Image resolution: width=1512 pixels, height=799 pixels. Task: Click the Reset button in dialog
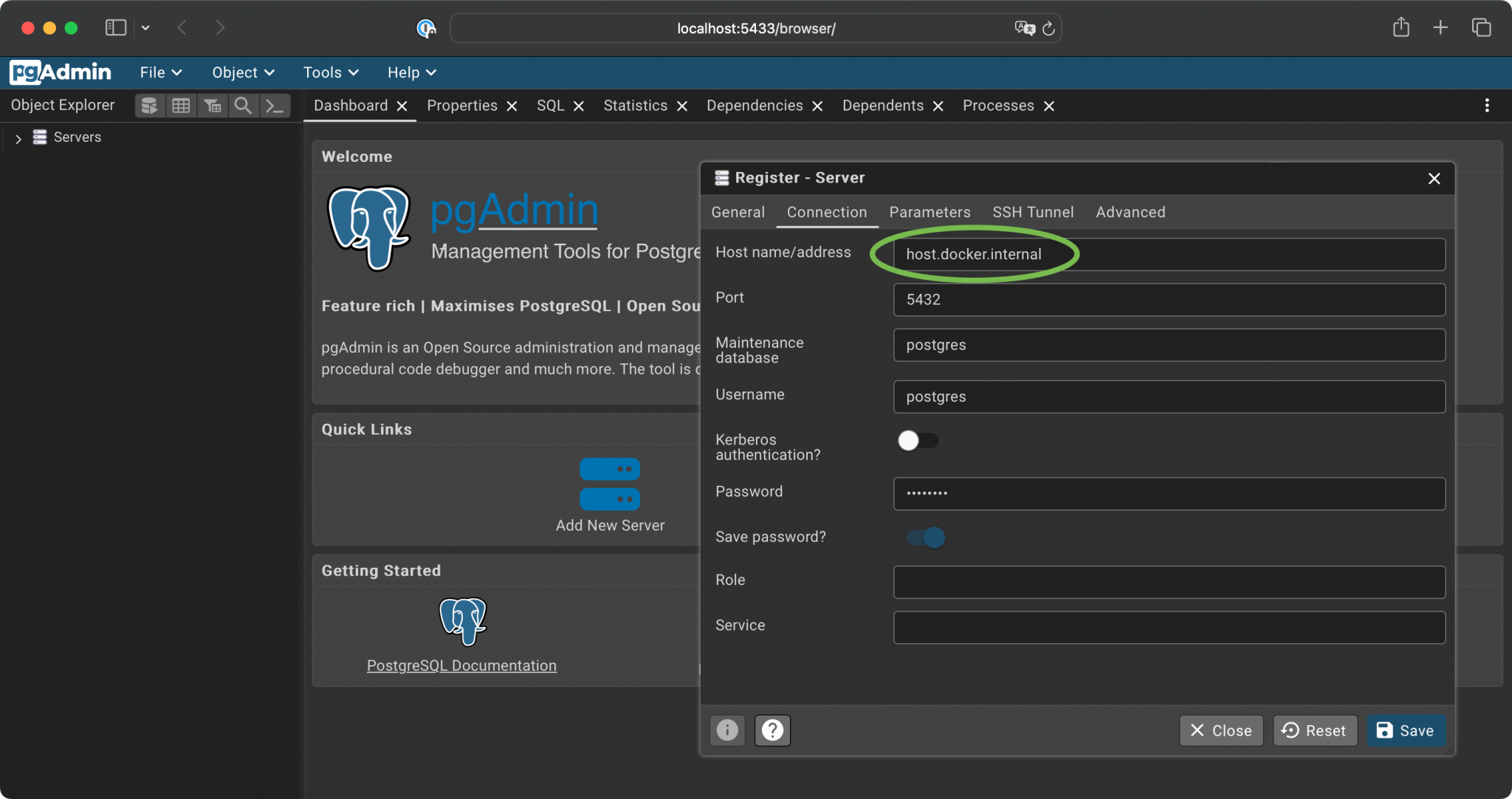pyautogui.click(x=1315, y=730)
